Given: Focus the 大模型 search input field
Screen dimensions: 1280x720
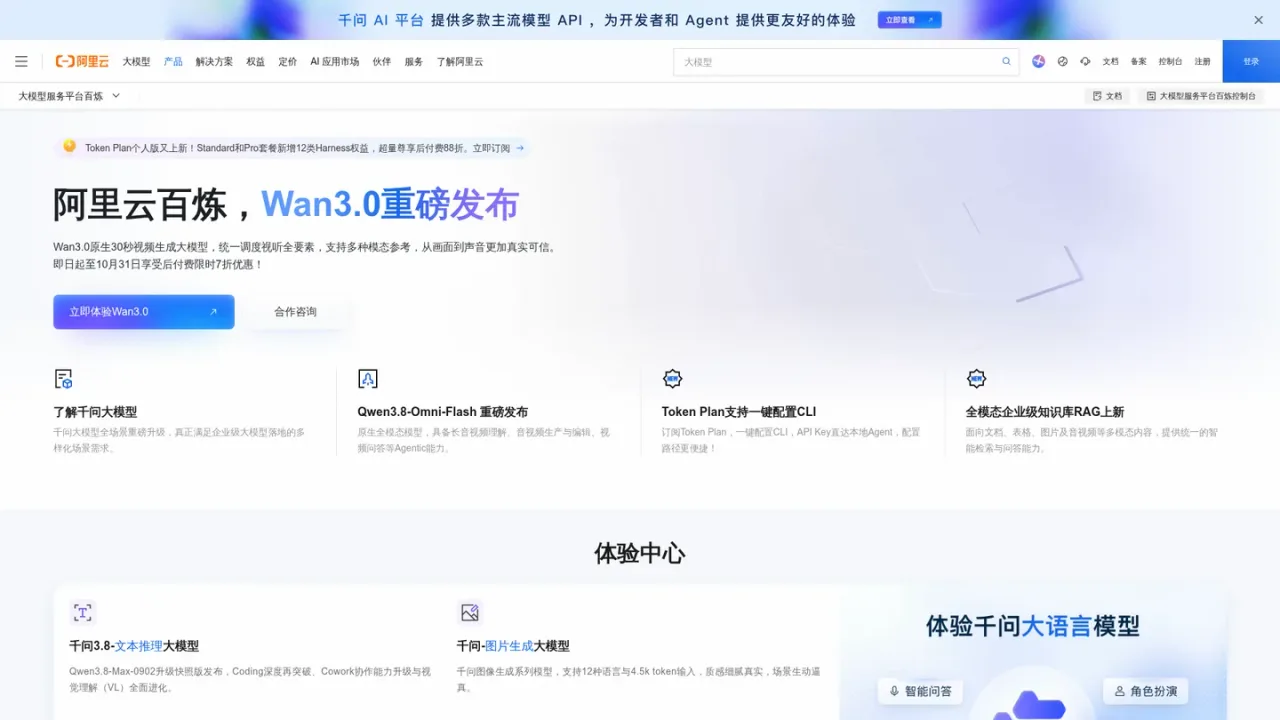Looking at the screenshot, I should [846, 62].
